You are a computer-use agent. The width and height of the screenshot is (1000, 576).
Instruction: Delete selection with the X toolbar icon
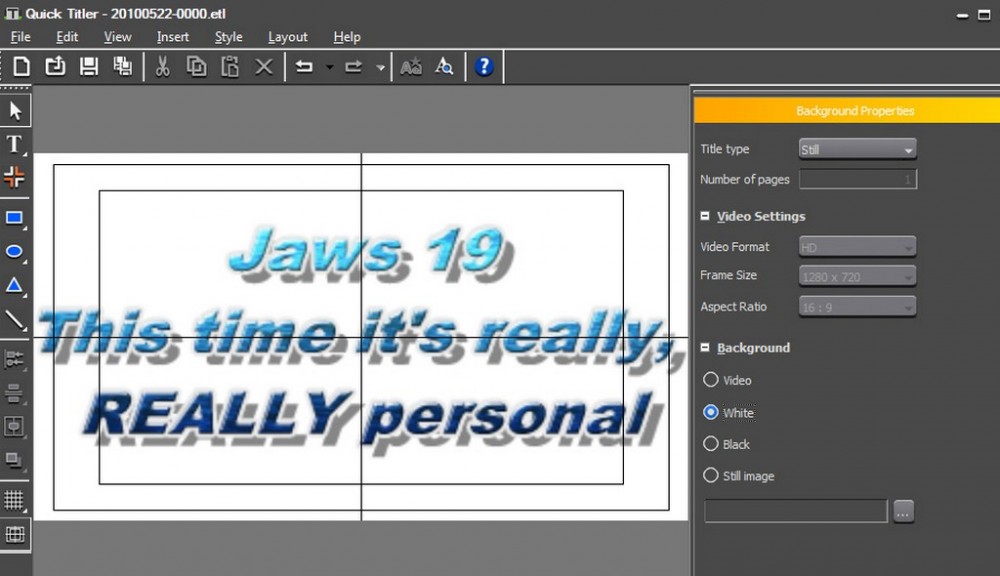click(x=263, y=66)
